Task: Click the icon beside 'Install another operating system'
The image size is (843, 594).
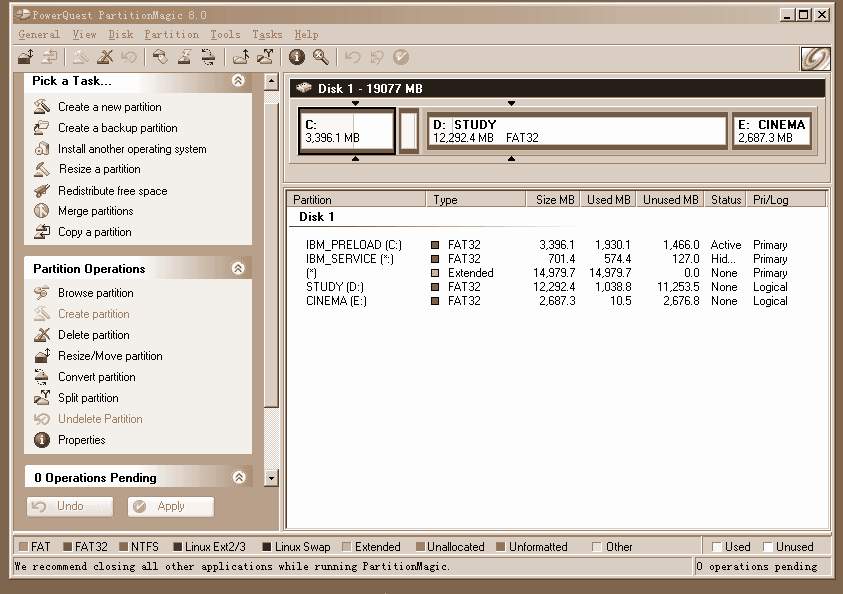Action: pyautogui.click(x=42, y=148)
